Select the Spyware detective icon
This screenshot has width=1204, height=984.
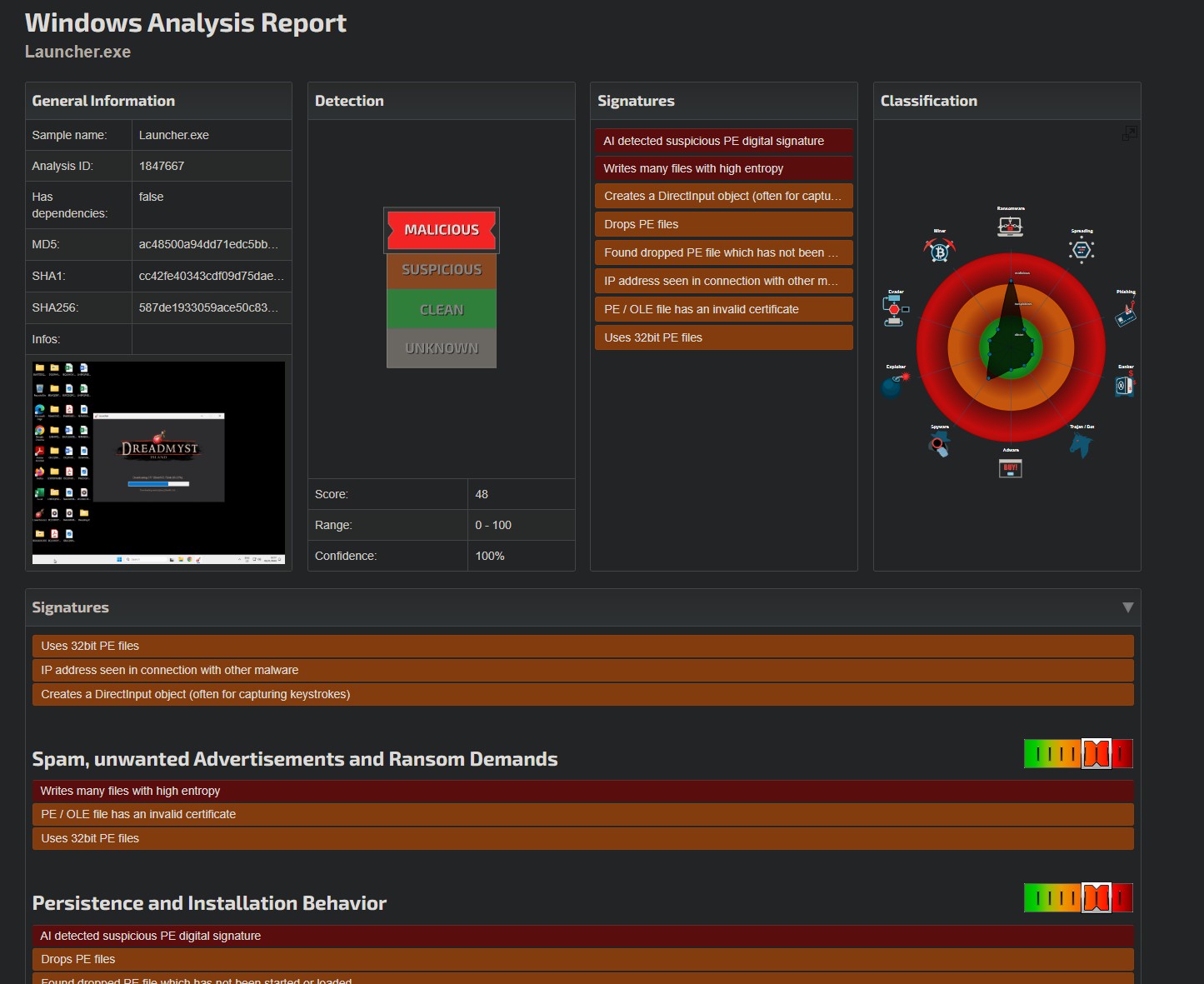tap(939, 445)
